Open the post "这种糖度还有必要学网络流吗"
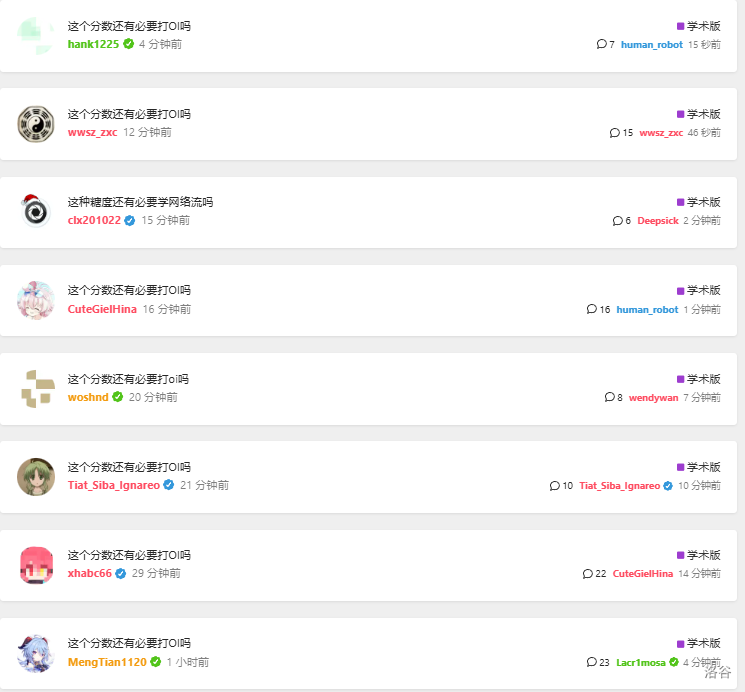This screenshot has width=745, height=692. 140,202
